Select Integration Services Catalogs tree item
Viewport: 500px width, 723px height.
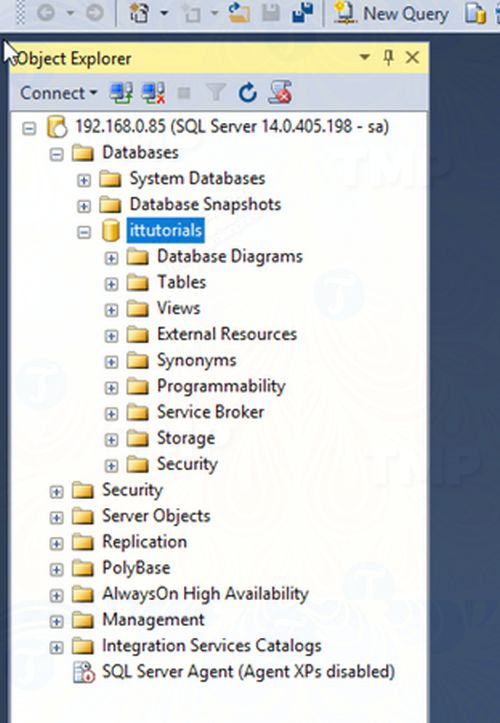(x=211, y=646)
